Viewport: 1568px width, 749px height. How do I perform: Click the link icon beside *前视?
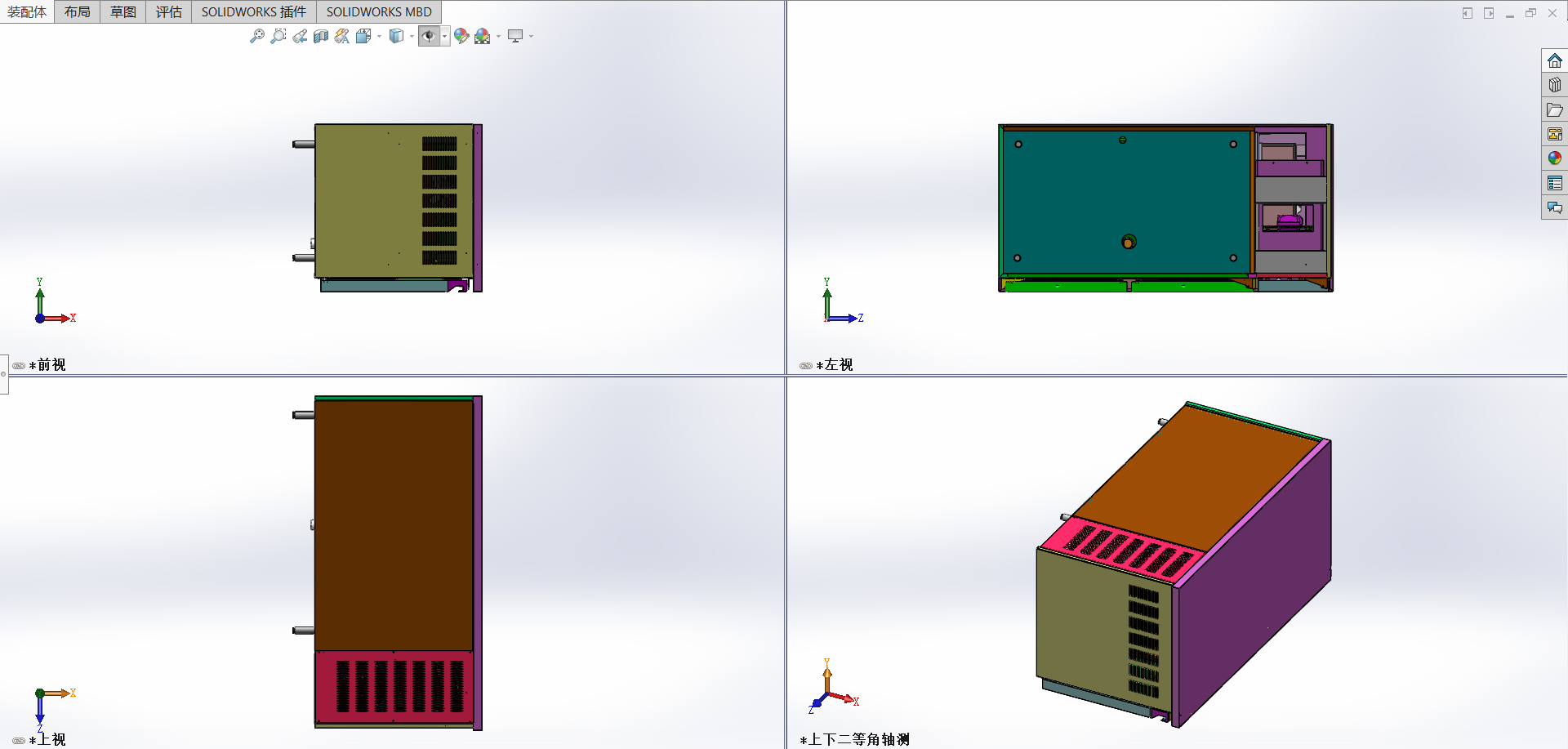click(x=19, y=366)
